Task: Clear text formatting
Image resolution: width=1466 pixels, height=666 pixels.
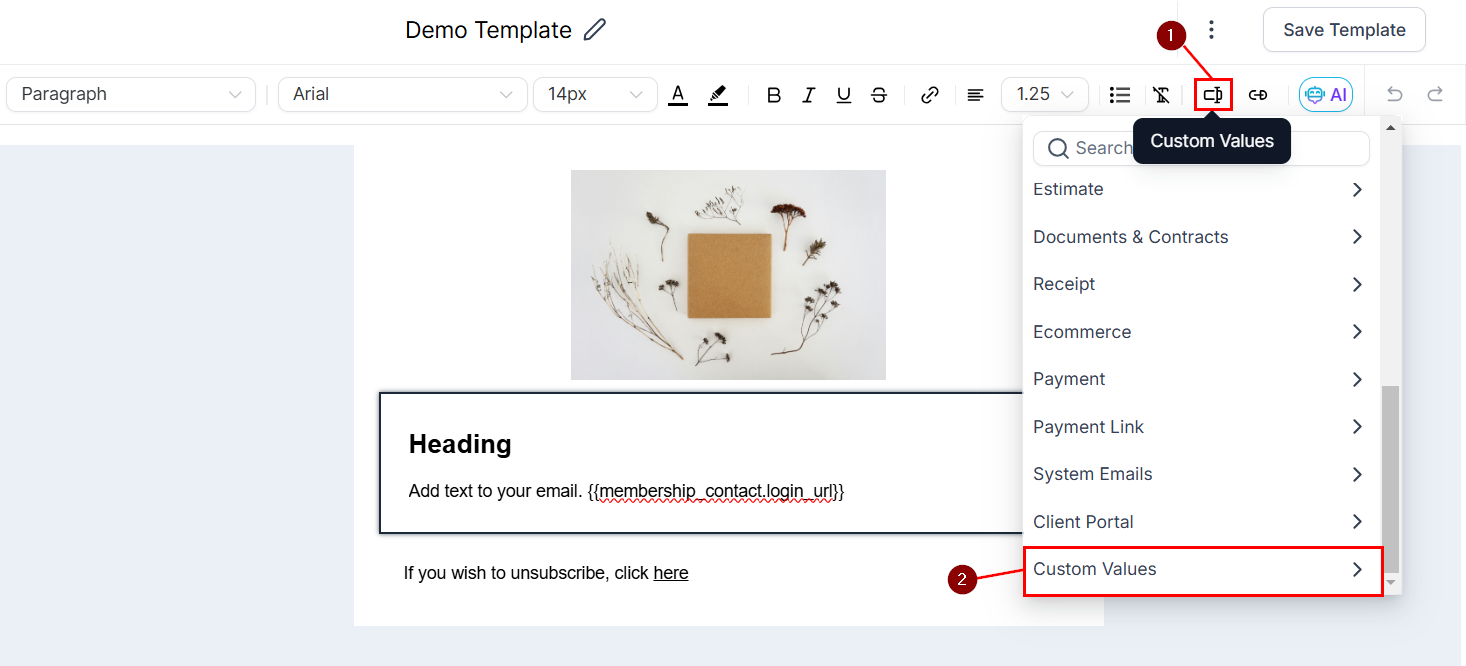Action: [x=1160, y=95]
